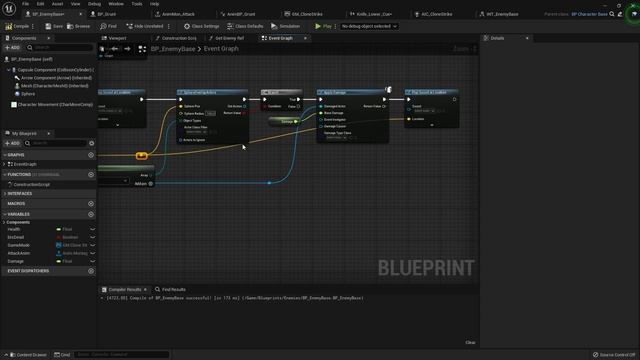Expand the Components variable category
The height and width of the screenshot is (360, 640).
coord(4,222)
